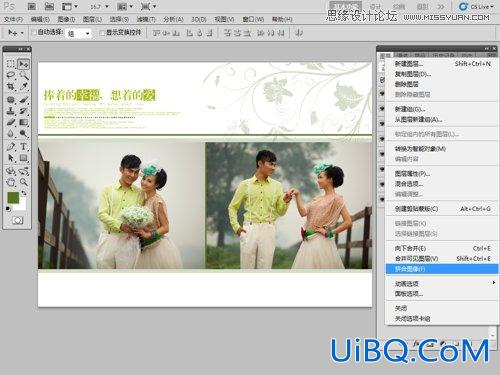Select the Eyedropper tool

click(x=23, y=87)
